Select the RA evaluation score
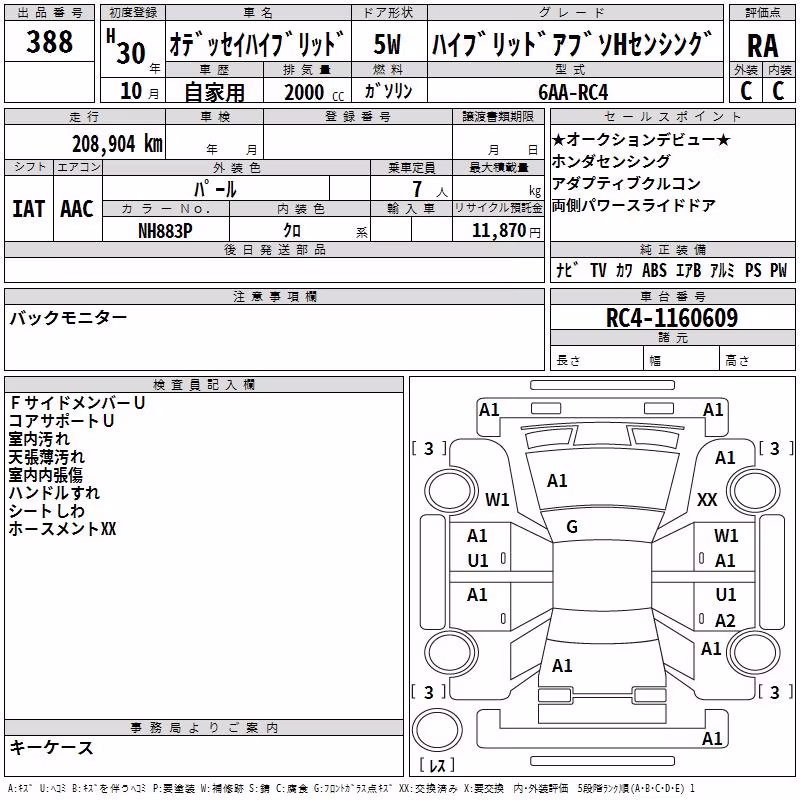 click(762, 45)
